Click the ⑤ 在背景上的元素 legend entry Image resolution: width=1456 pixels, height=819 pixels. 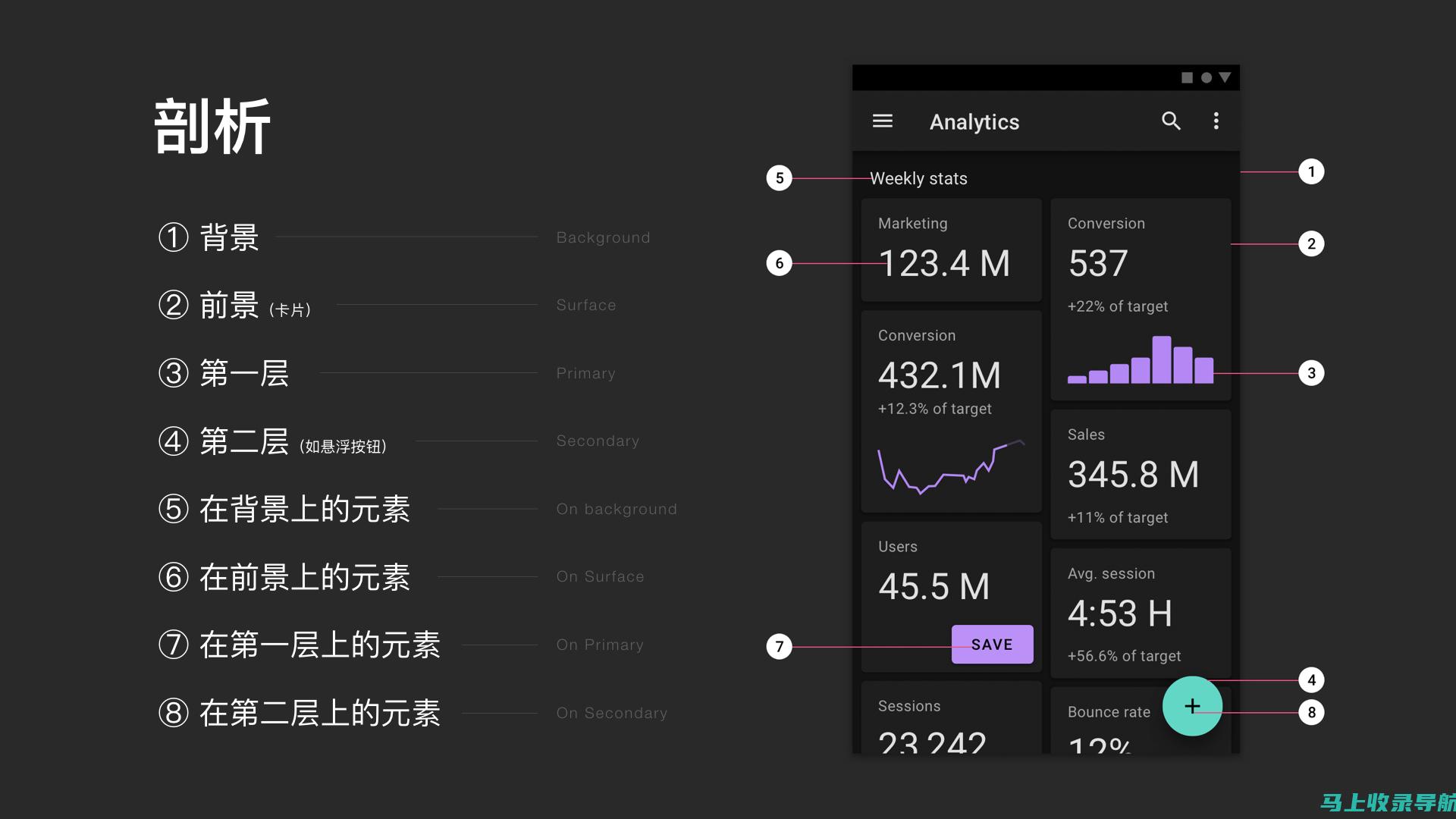(284, 509)
